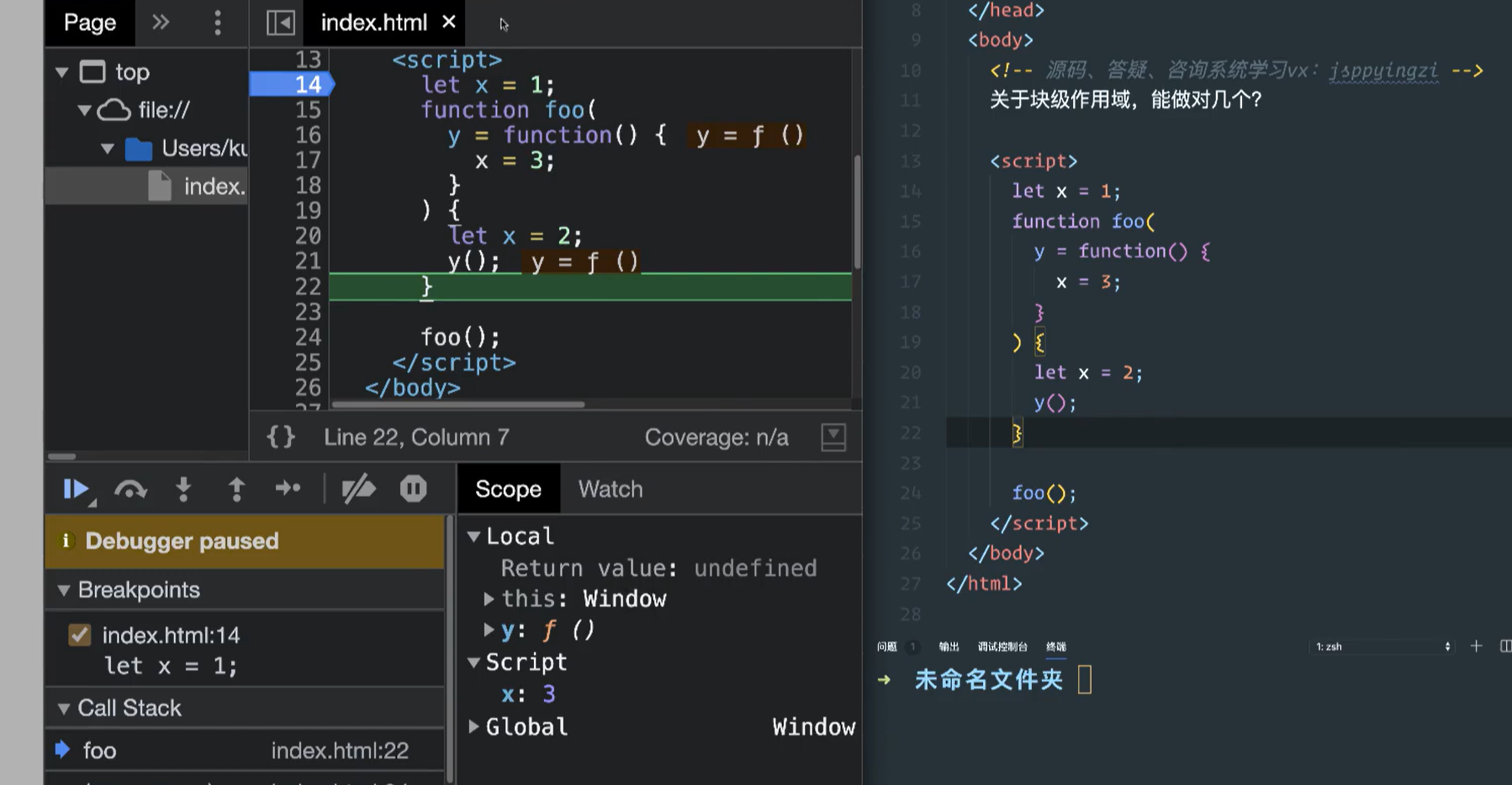Click 'Return value: undefined' text
The width and height of the screenshot is (1512, 785).
[x=658, y=568]
